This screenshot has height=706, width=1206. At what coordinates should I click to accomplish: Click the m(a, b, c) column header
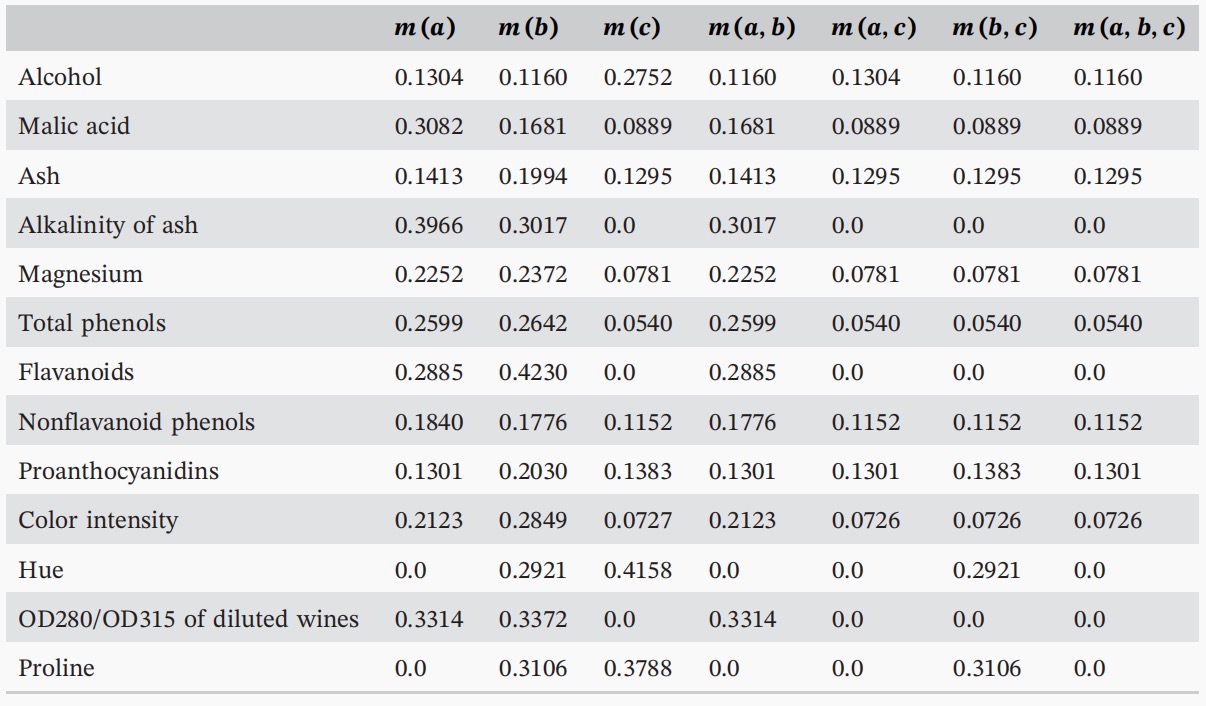coord(1129,28)
